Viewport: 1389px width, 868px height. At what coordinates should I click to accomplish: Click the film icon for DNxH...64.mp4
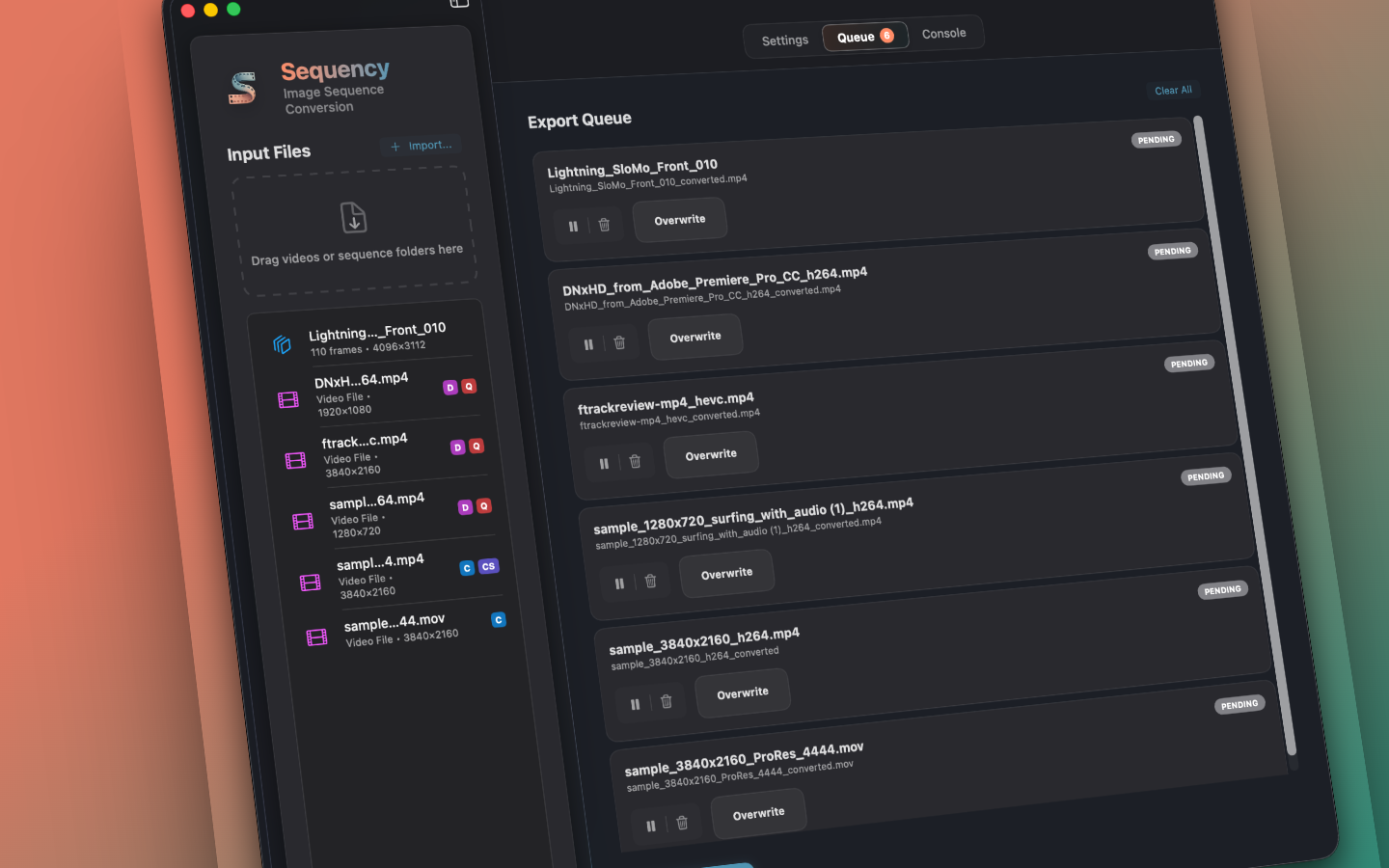point(288,399)
